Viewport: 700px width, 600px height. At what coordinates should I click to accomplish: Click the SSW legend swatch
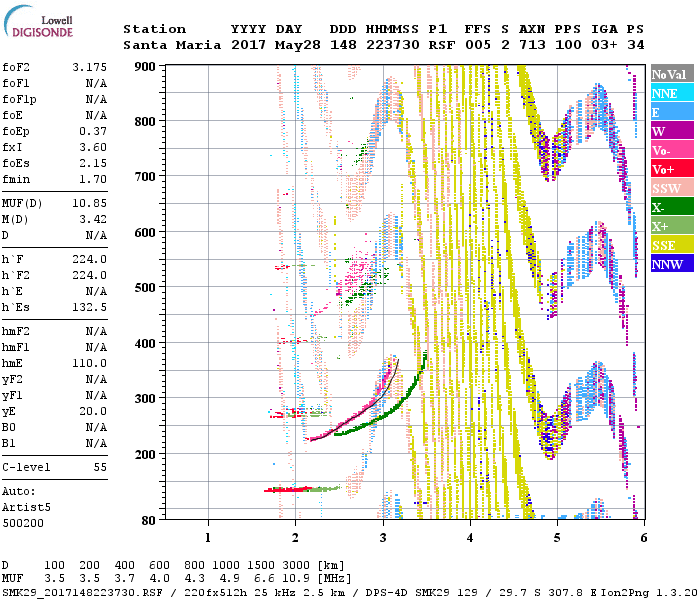(672, 188)
